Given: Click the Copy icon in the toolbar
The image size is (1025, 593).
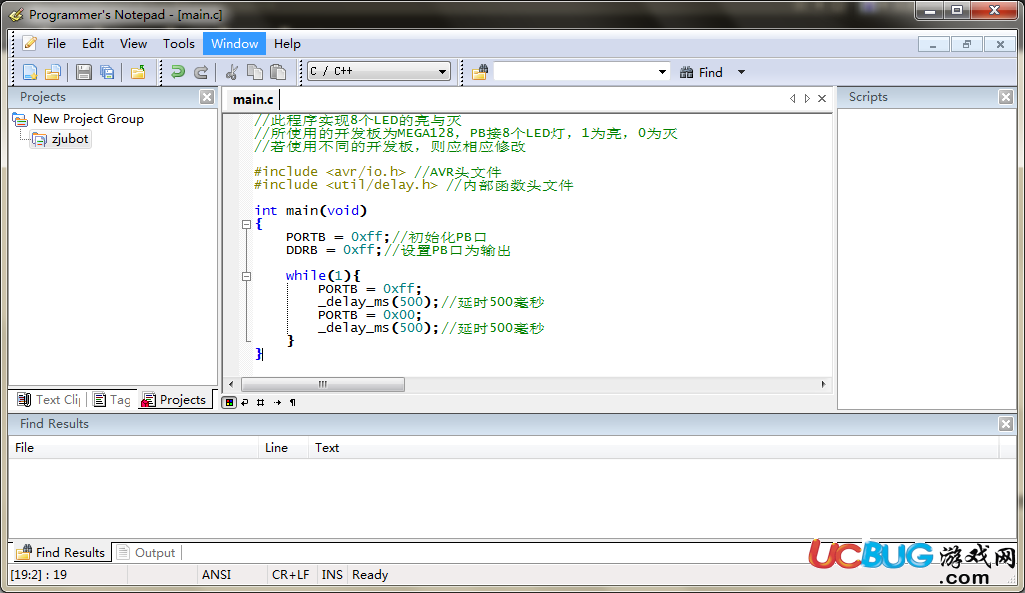Looking at the screenshot, I should tap(255, 72).
